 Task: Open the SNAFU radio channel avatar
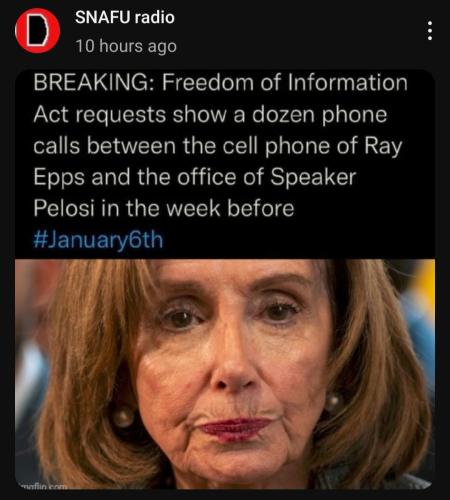[x=38, y=31]
